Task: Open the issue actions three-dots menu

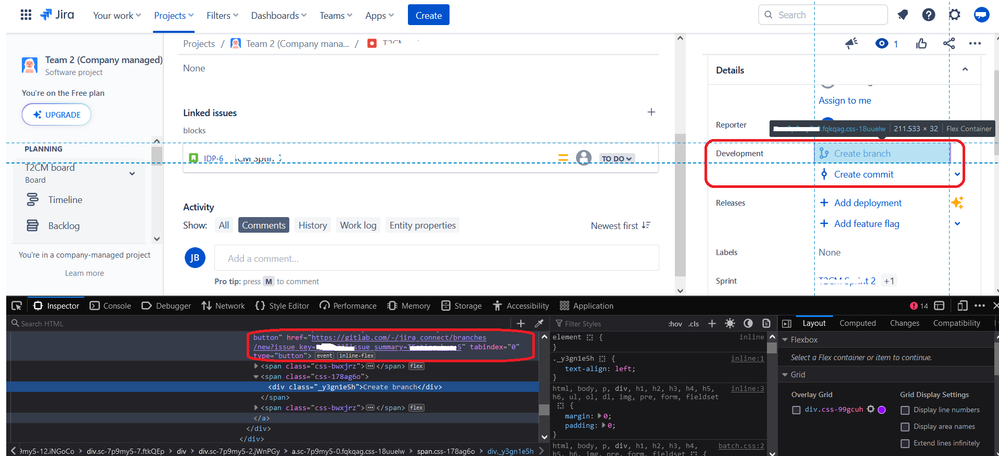Action: (975, 43)
